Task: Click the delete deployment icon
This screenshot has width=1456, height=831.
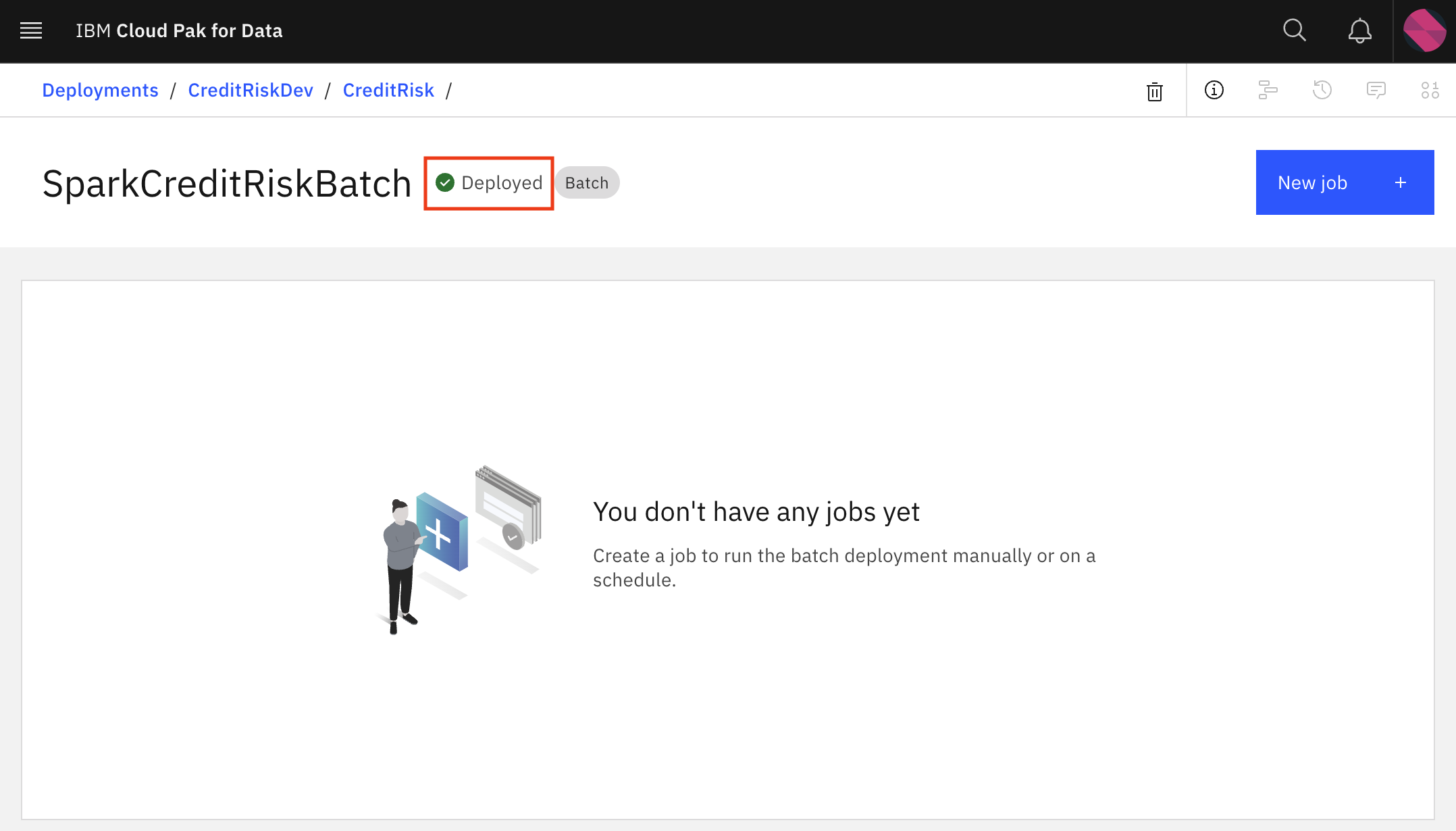Action: pyautogui.click(x=1154, y=89)
